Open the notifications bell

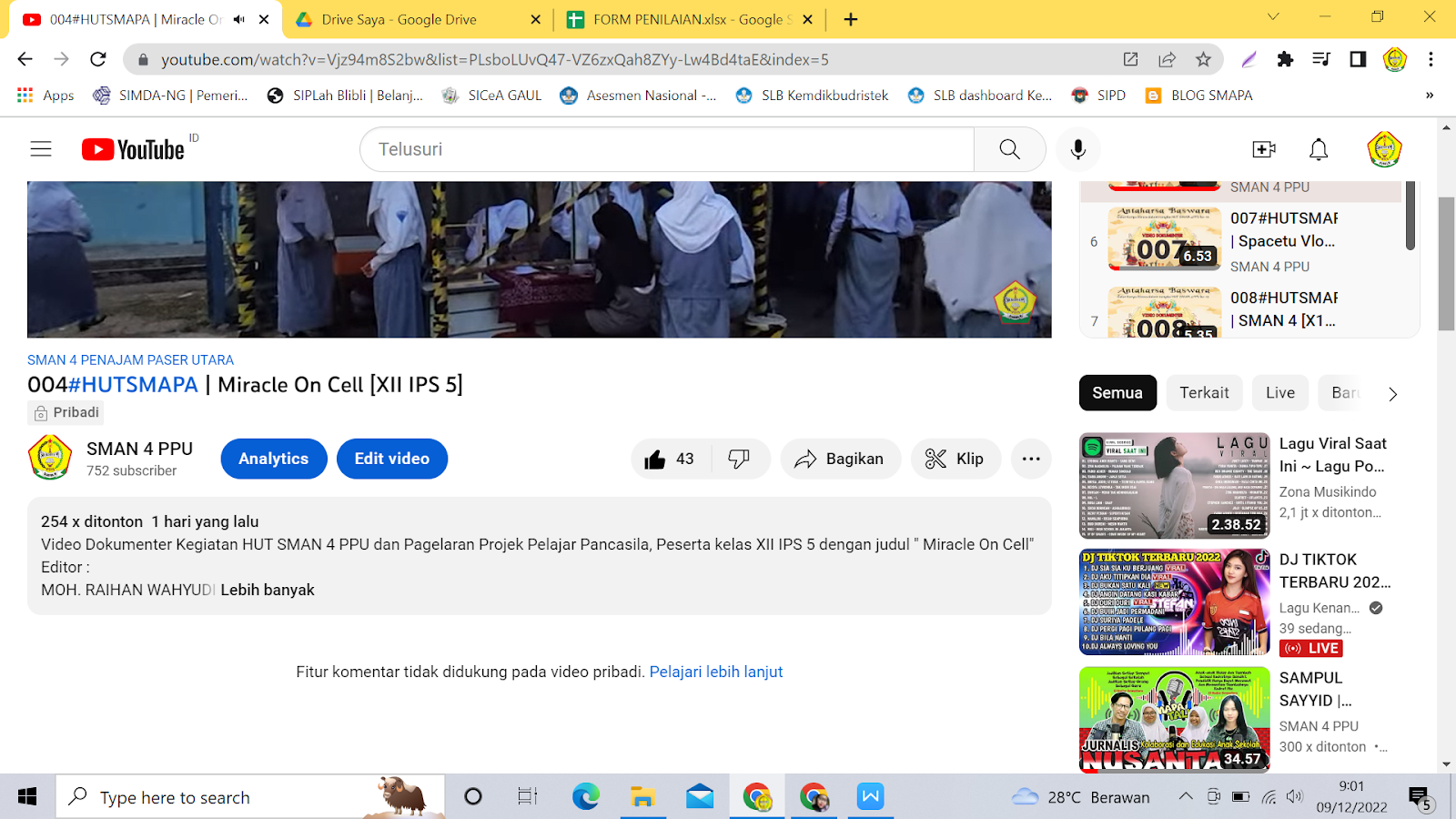click(1319, 149)
